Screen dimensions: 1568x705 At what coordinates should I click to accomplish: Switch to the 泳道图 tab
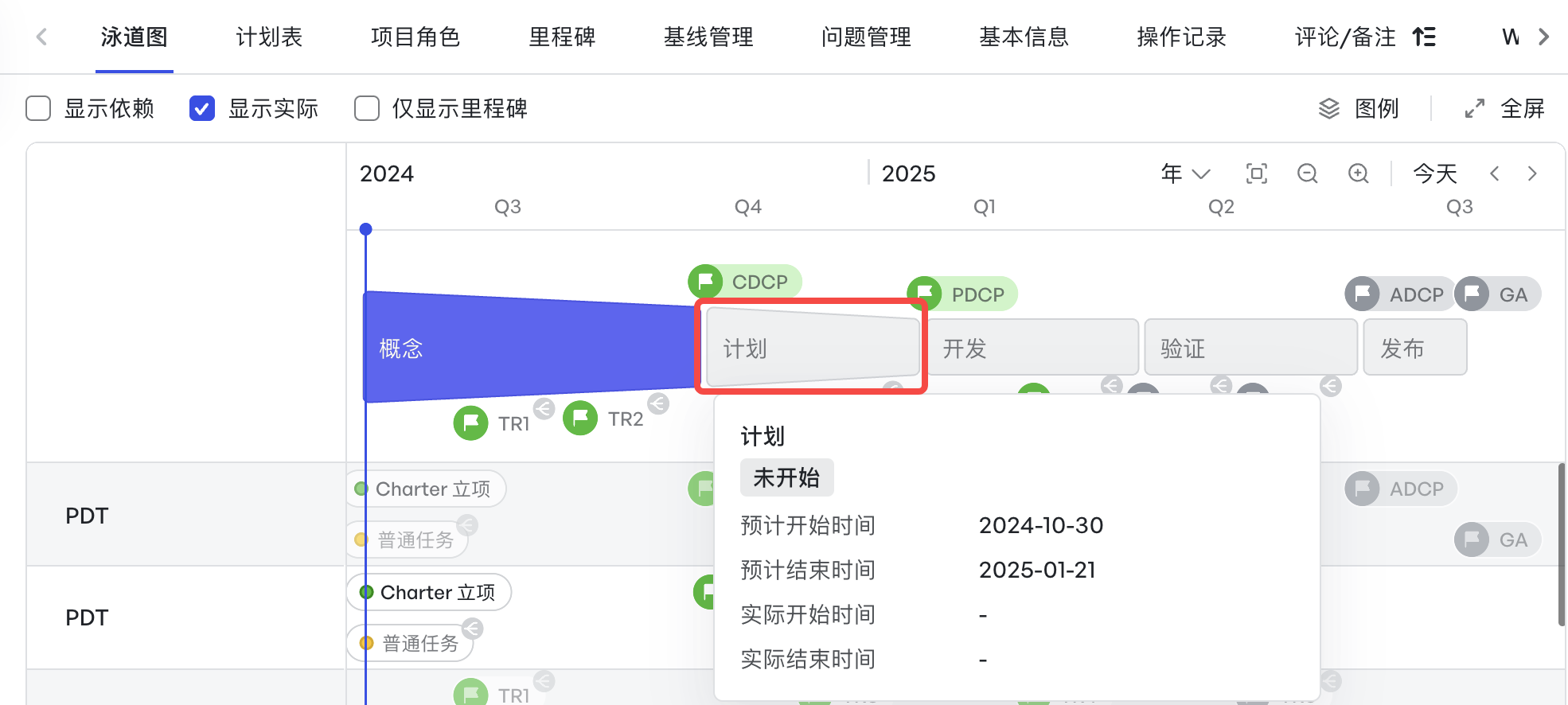coord(135,37)
